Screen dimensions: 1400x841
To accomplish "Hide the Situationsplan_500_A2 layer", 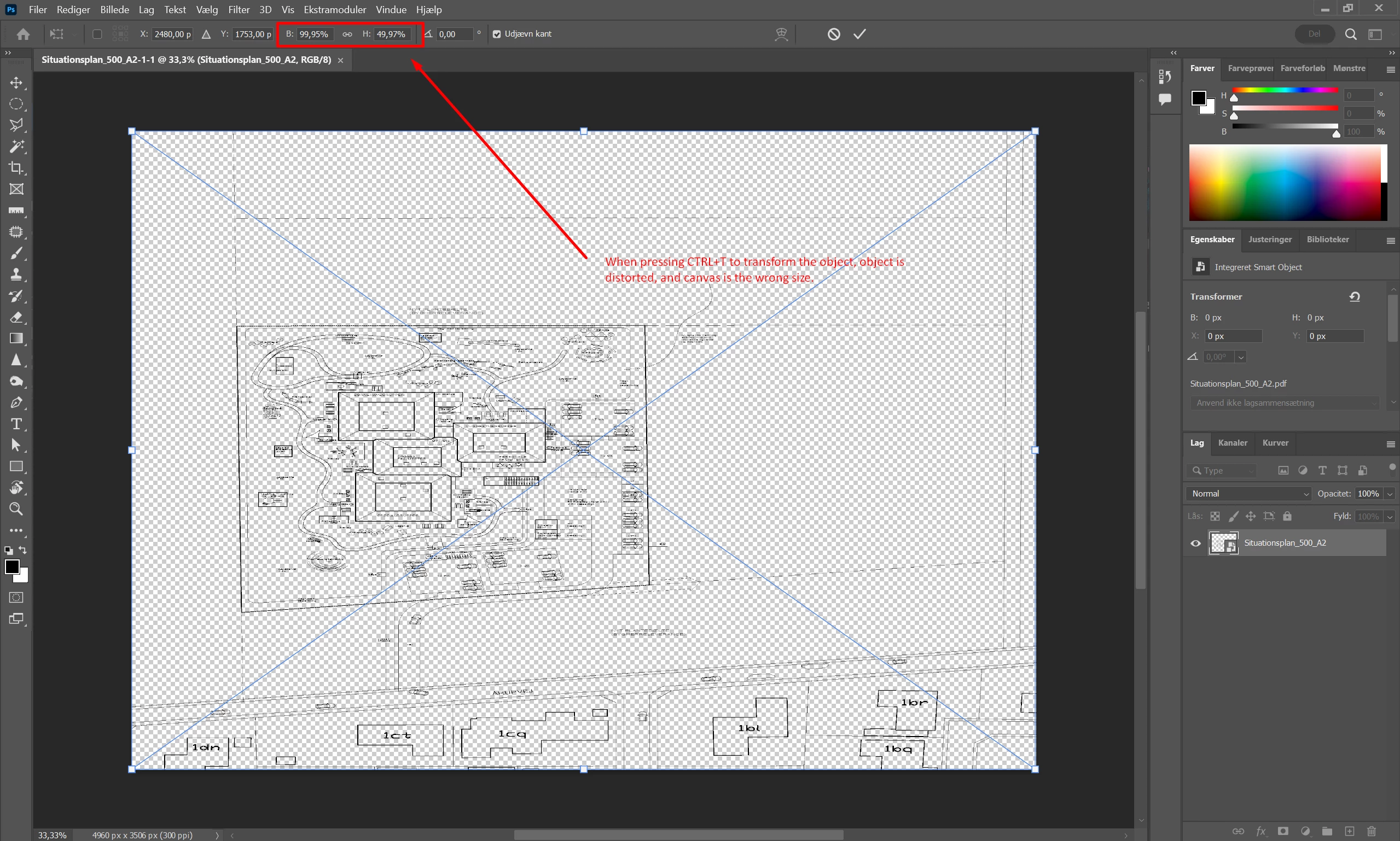I will pyautogui.click(x=1196, y=543).
